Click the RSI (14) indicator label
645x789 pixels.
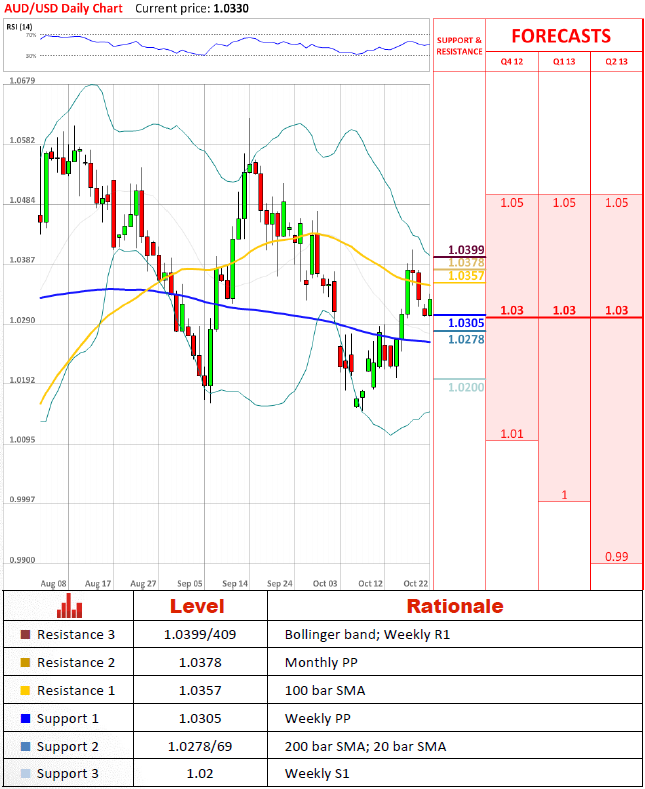[x=17, y=27]
